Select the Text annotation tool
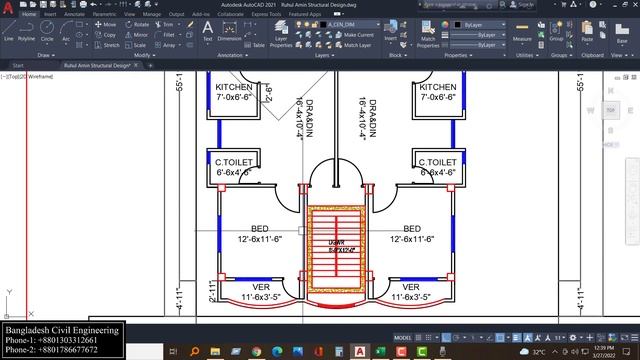Viewport: 640px width, 360px height. pos(207,31)
